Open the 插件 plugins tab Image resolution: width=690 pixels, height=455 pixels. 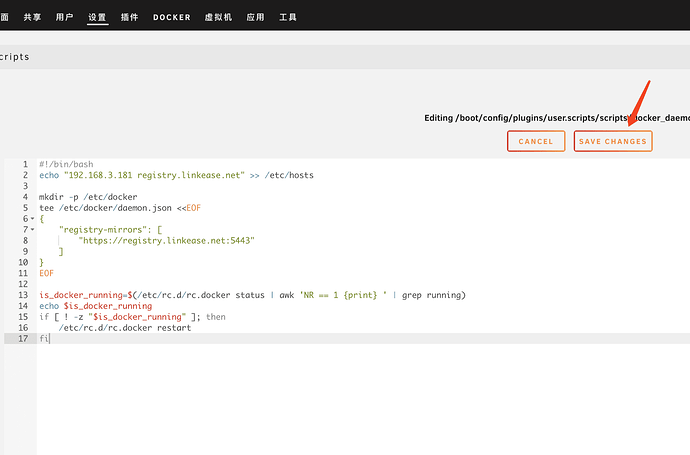click(x=129, y=18)
